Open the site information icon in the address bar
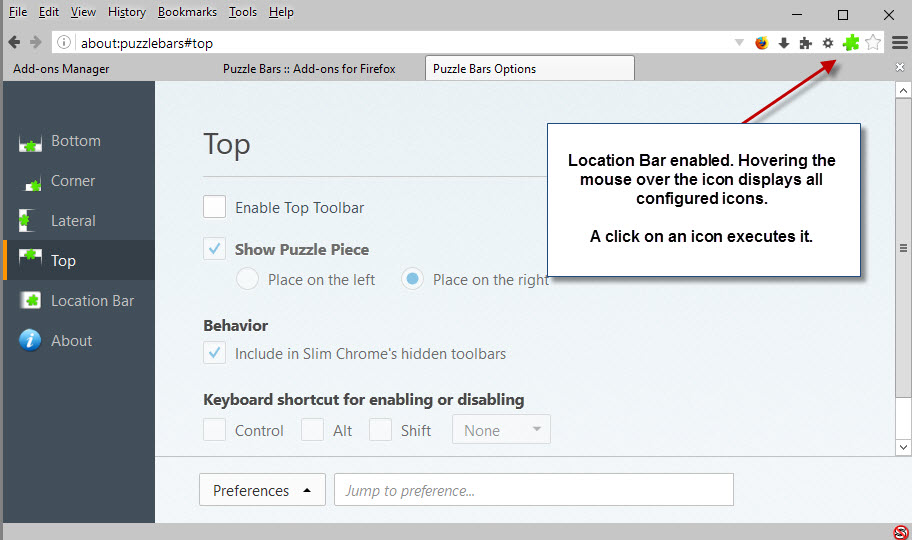 (x=64, y=42)
